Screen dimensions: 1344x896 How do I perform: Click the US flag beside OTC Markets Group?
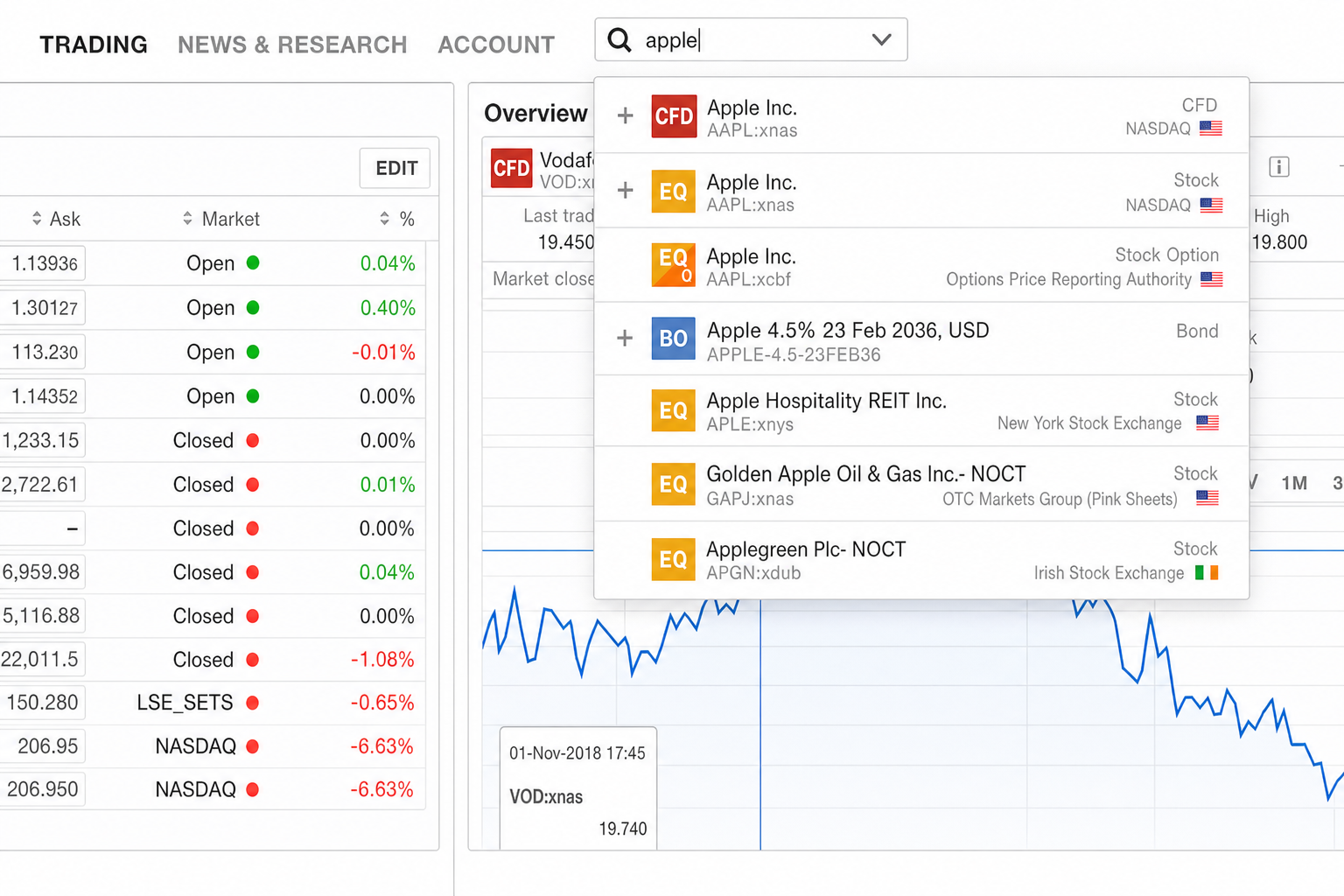coord(1207,498)
